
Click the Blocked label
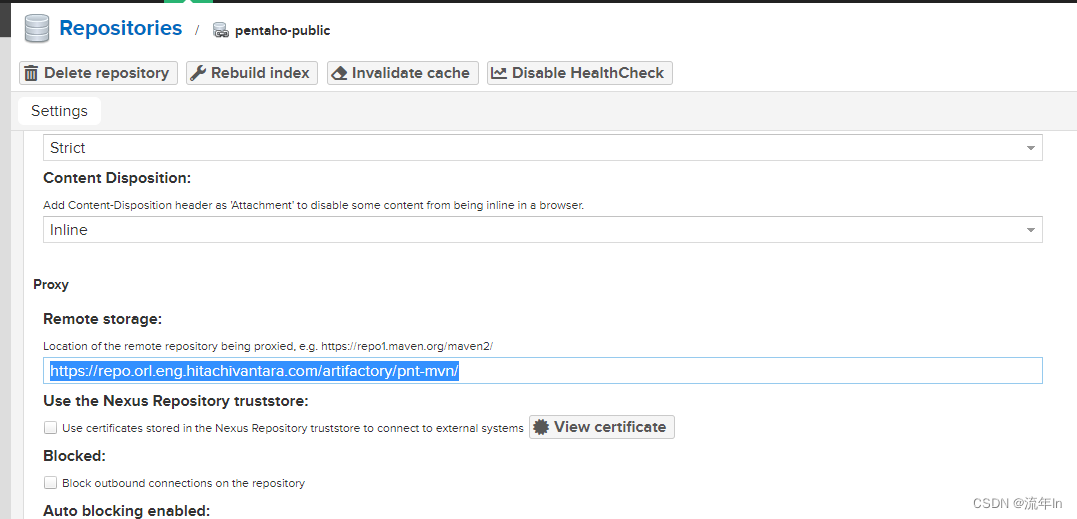click(x=74, y=456)
